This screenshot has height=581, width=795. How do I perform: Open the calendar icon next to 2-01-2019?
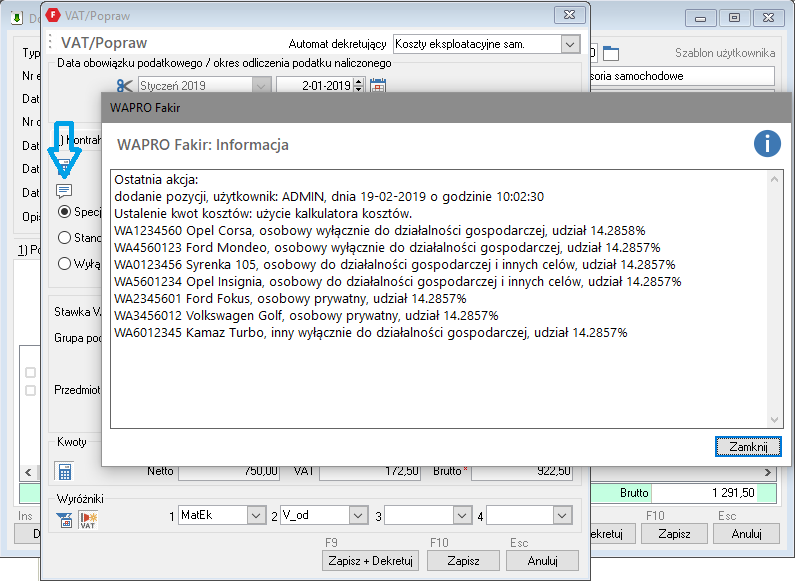point(378,86)
